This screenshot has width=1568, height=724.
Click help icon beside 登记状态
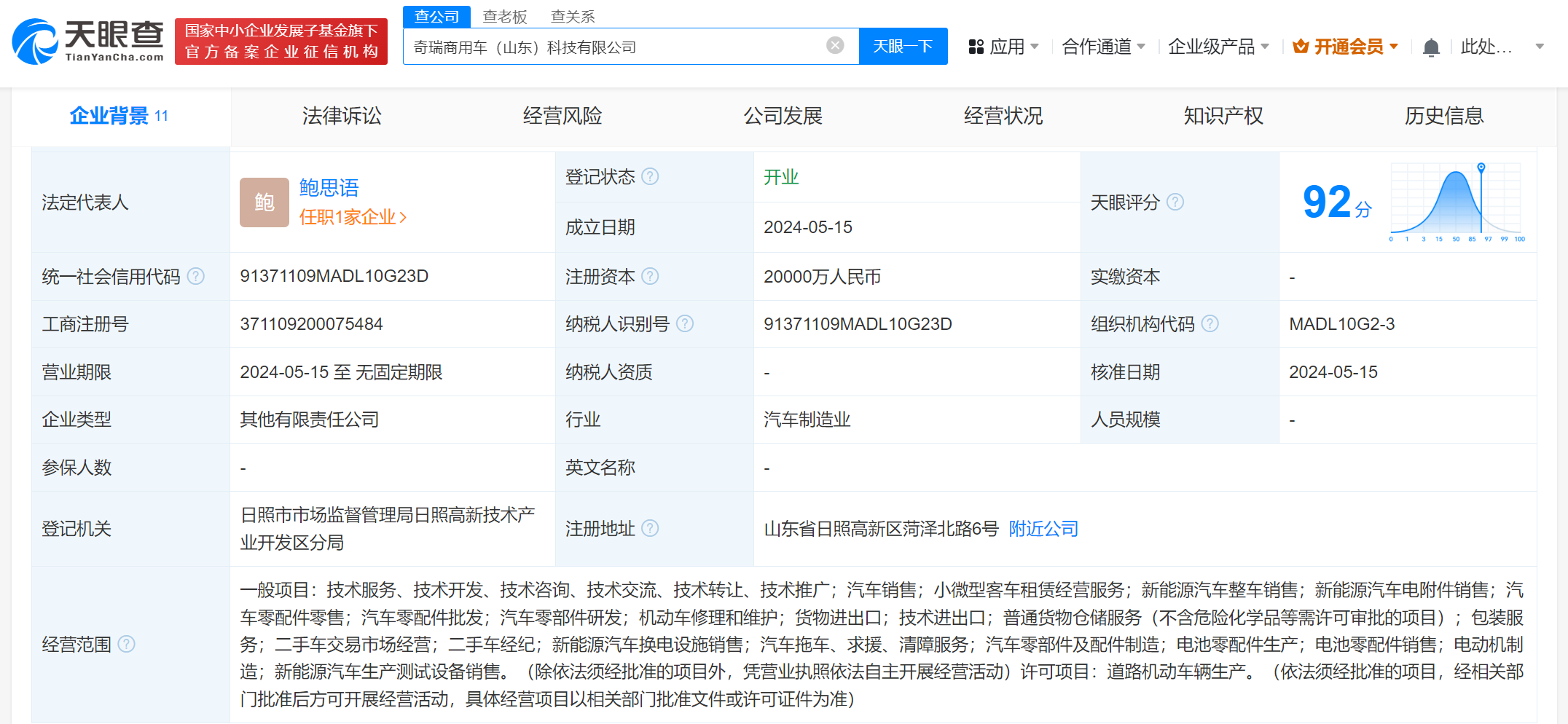coord(650,177)
